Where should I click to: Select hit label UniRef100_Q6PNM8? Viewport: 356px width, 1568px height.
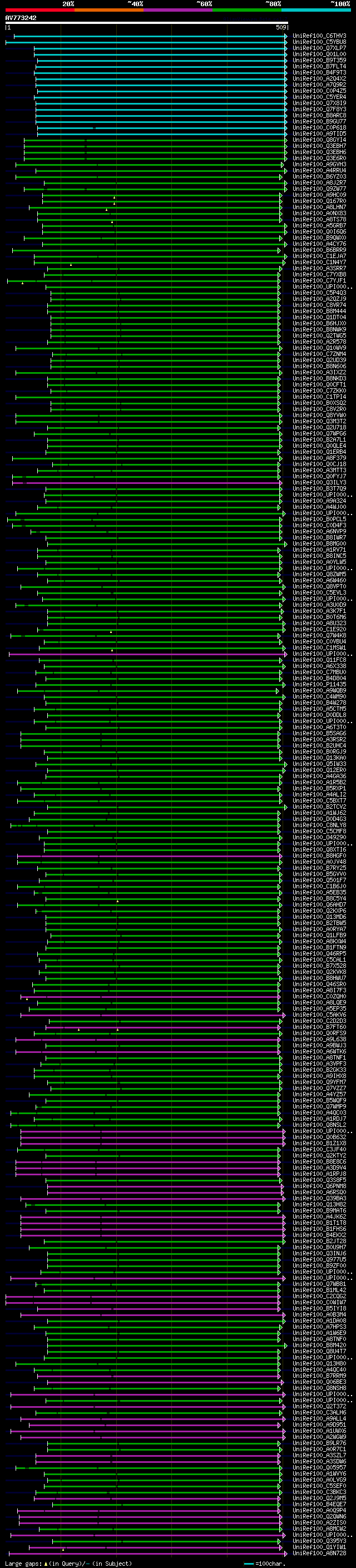click(319, 1186)
